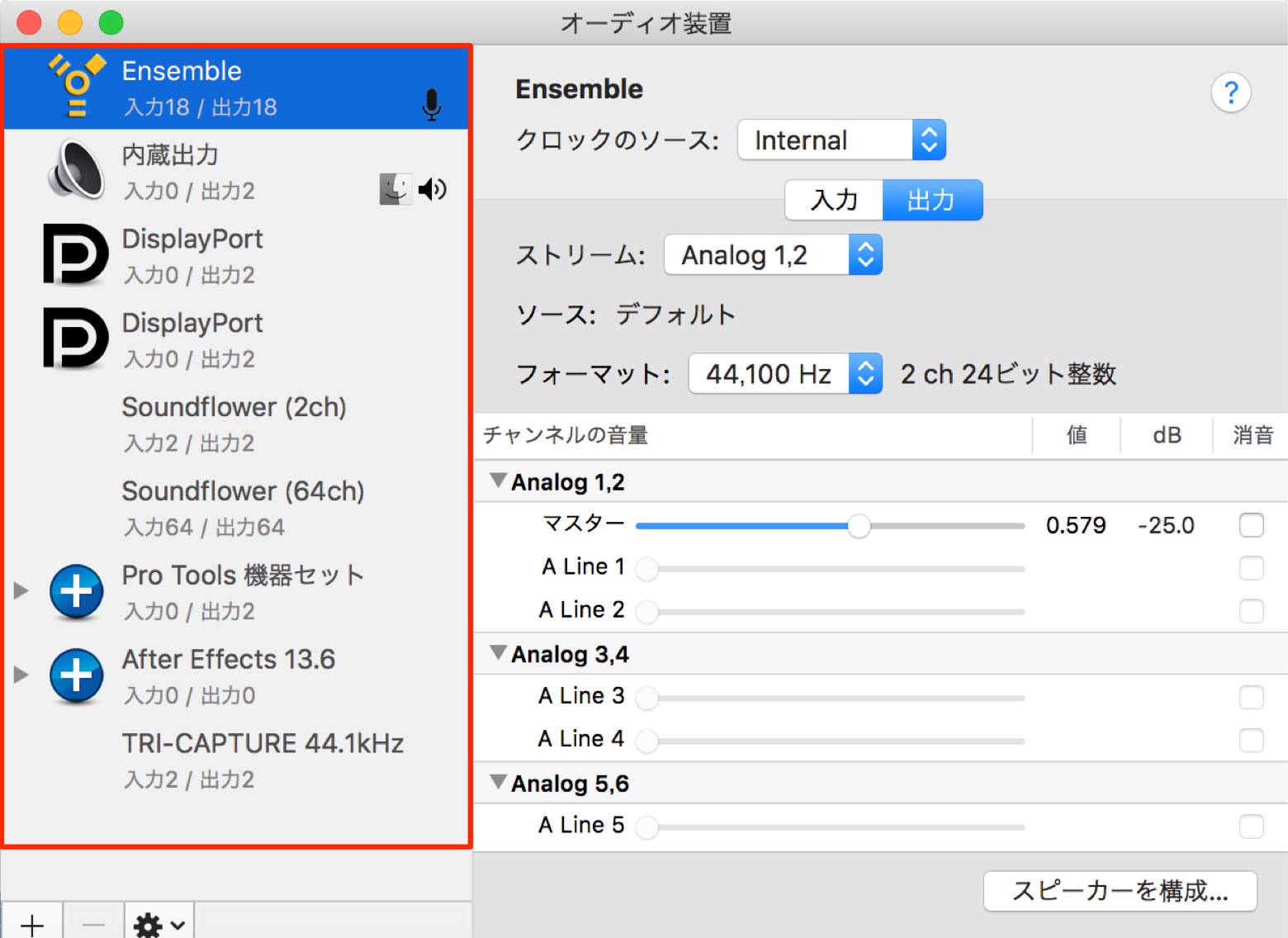Image resolution: width=1288 pixels, height=938 pixels.
Task: Click the ソース デフォルト text
Action: pyautogui.click(x=626, y=315)
